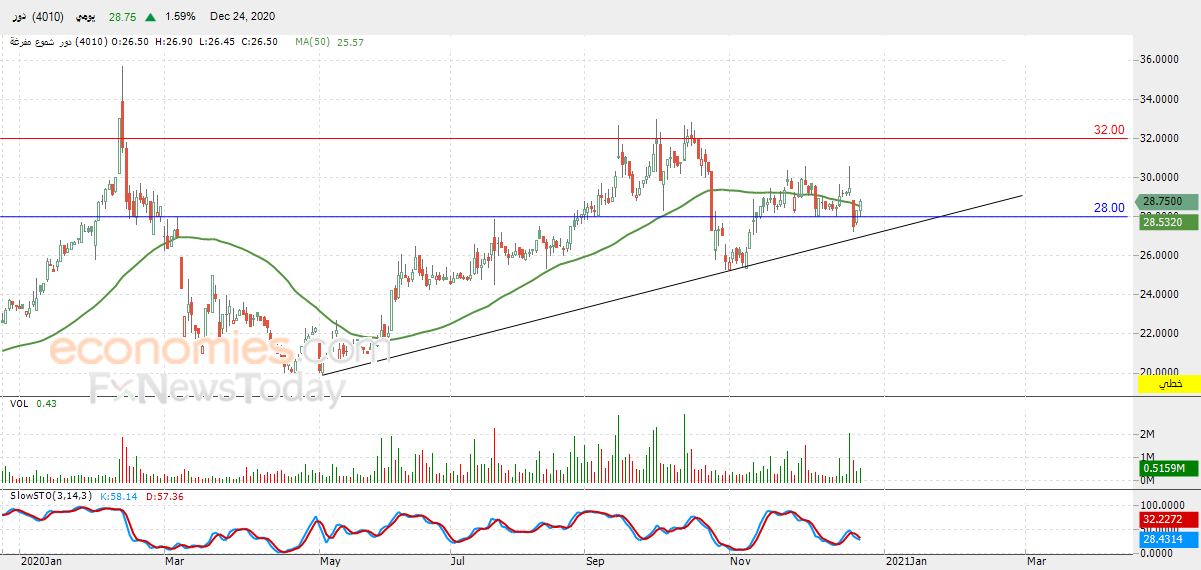Screen dimensions: 1201x570
Task: Click the Sep marker on time axis
Action: [x=596, y=562]
